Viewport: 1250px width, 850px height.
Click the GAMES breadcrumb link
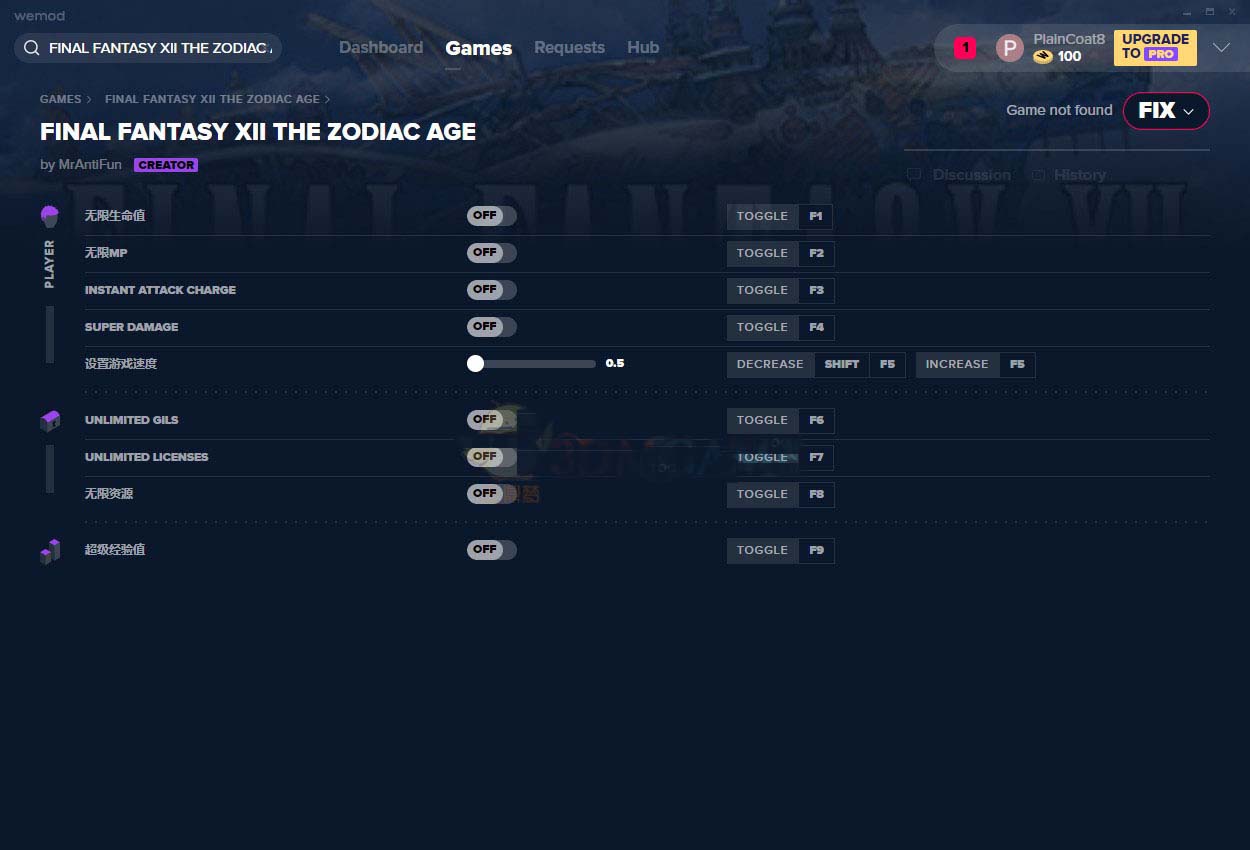tap(60, 99)
